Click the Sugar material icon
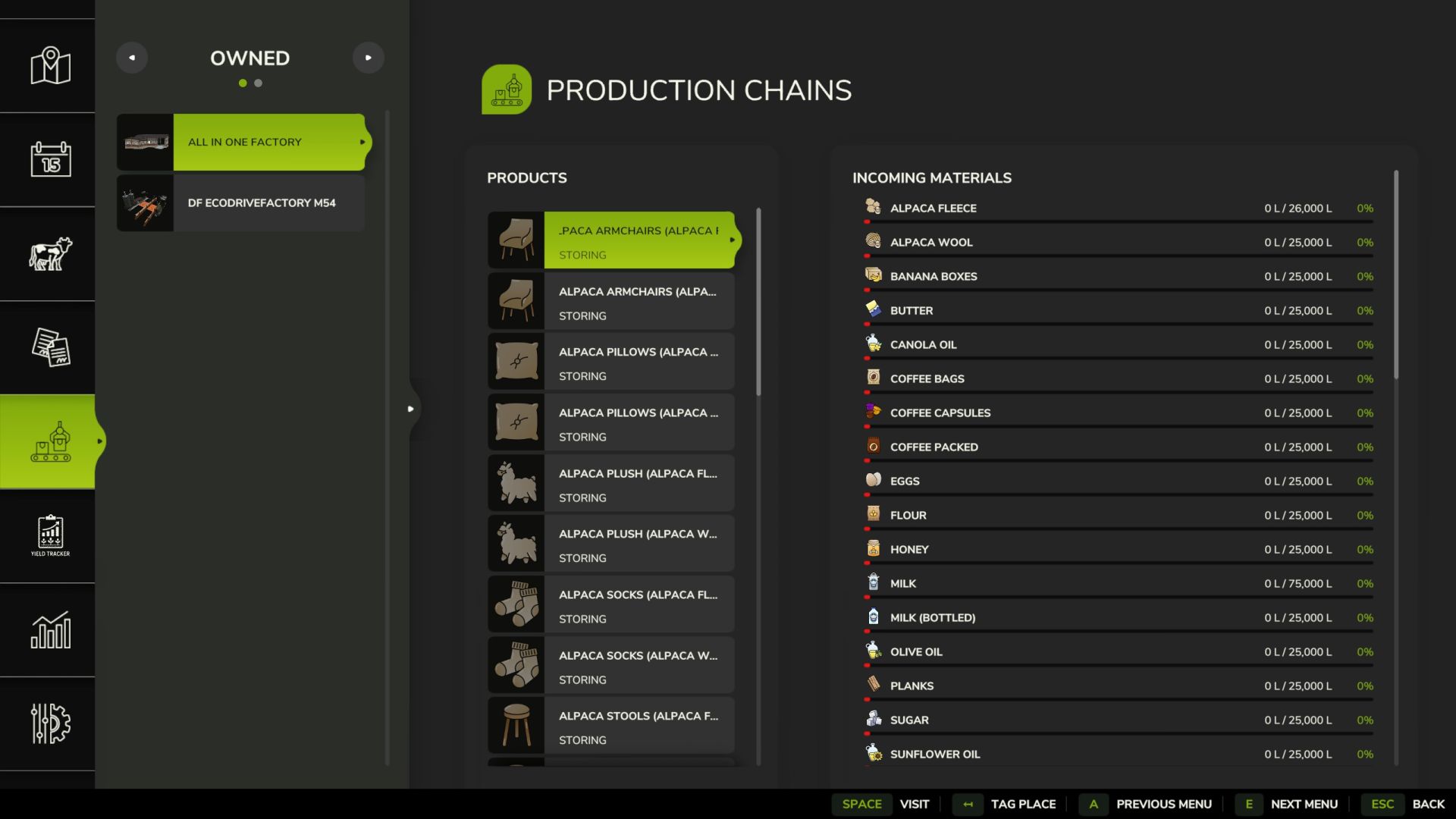Image resolution: width=1456 pixels, height=819 pixels. coord(873,719)
